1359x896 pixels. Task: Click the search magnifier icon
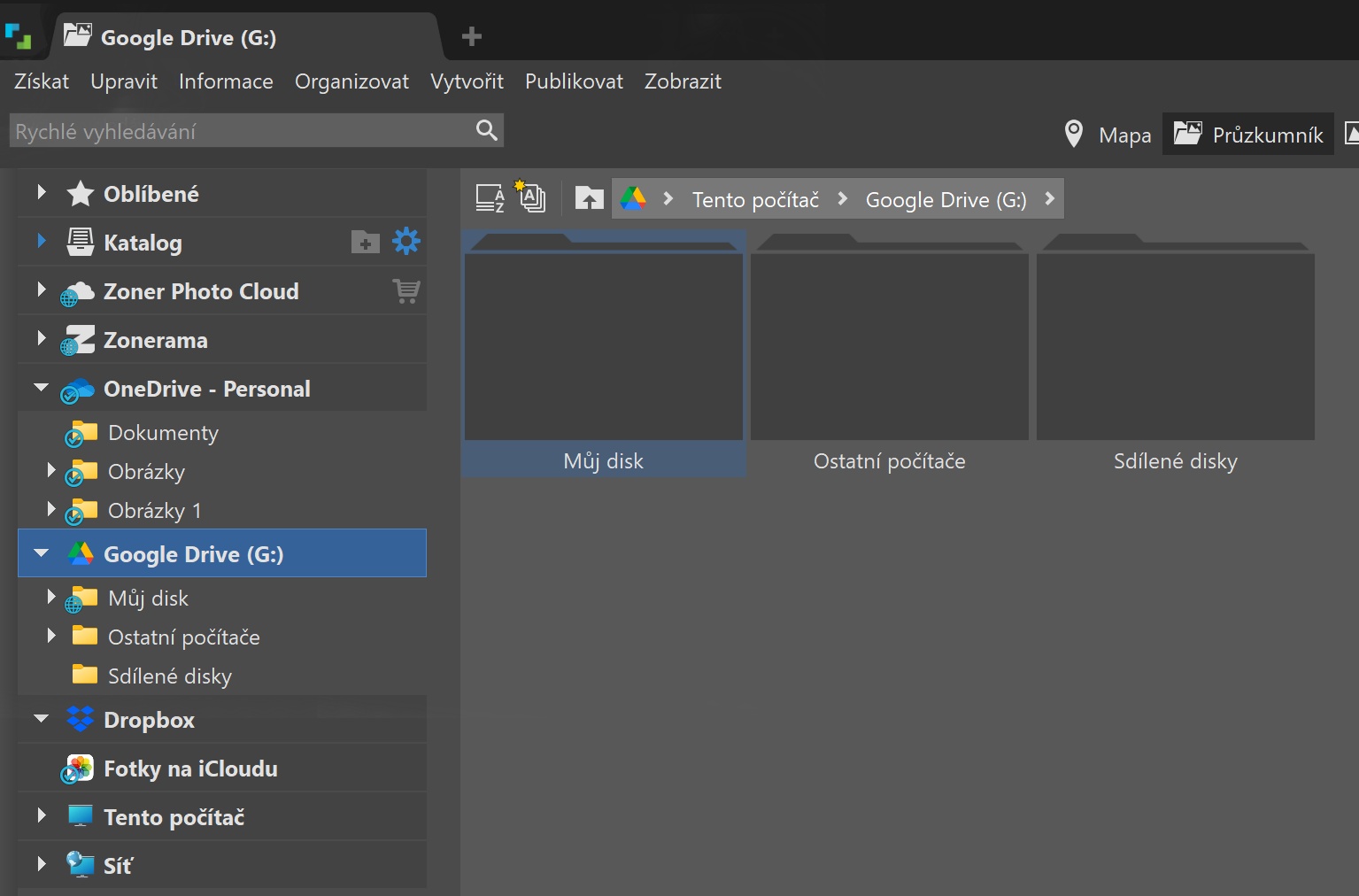pyautogui.click(x=486, y=131)
